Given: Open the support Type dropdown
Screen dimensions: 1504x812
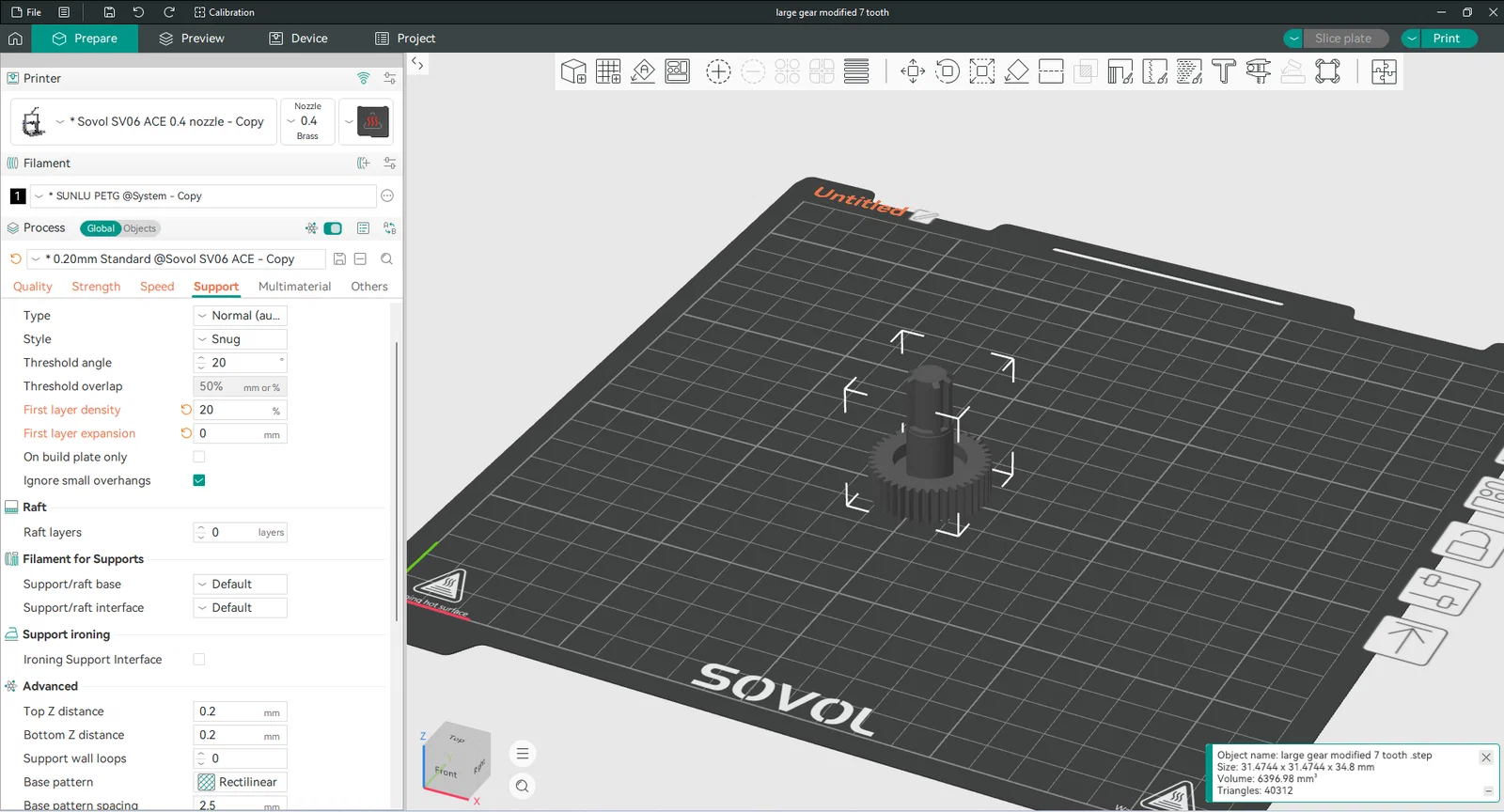Looking at the screenshot, I should click(x=240, y=316).
